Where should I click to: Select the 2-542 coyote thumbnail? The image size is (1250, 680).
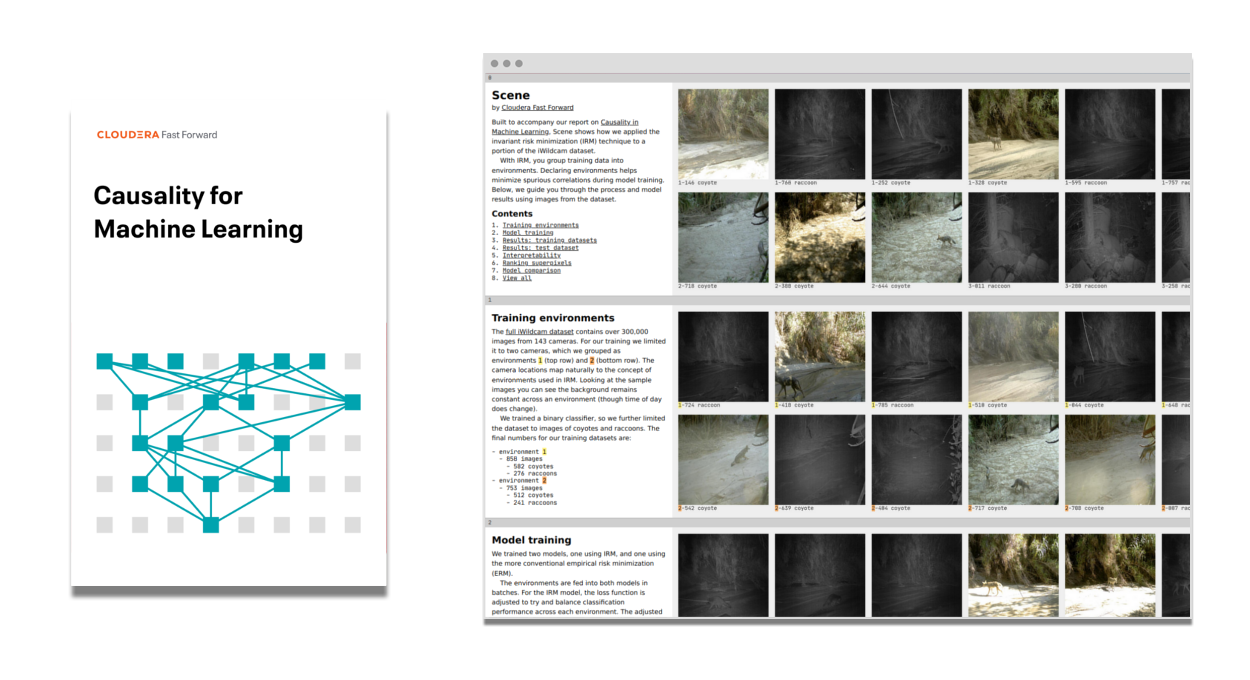point(723,459)
